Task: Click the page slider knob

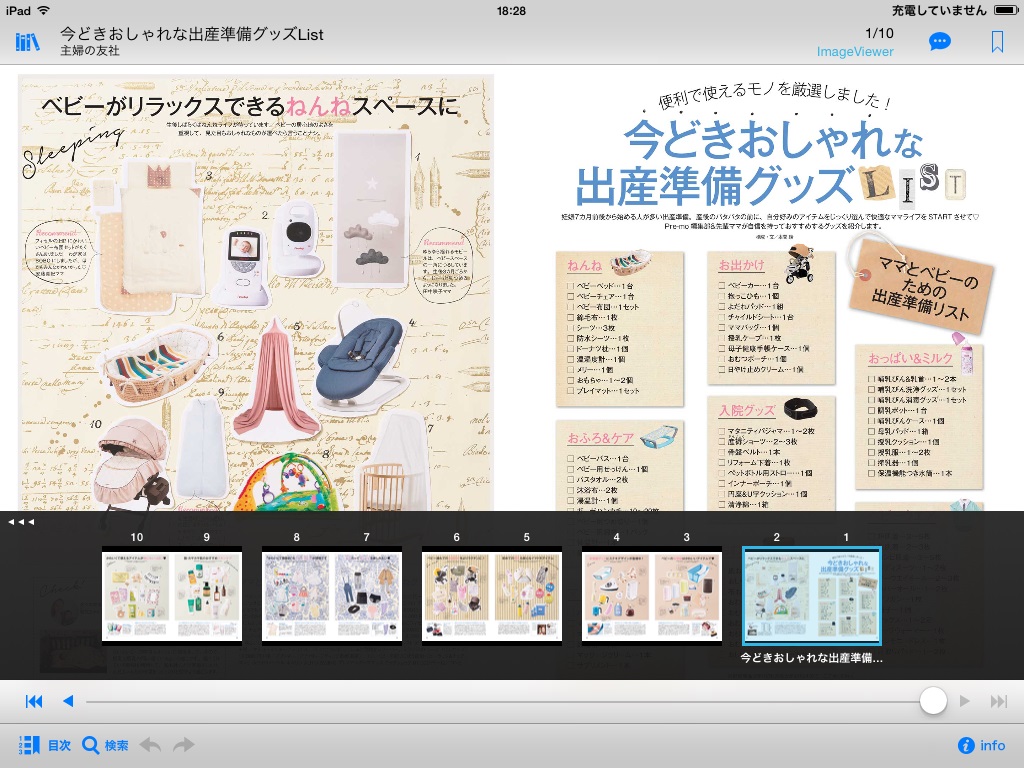Action: click(x=933, y=701)
